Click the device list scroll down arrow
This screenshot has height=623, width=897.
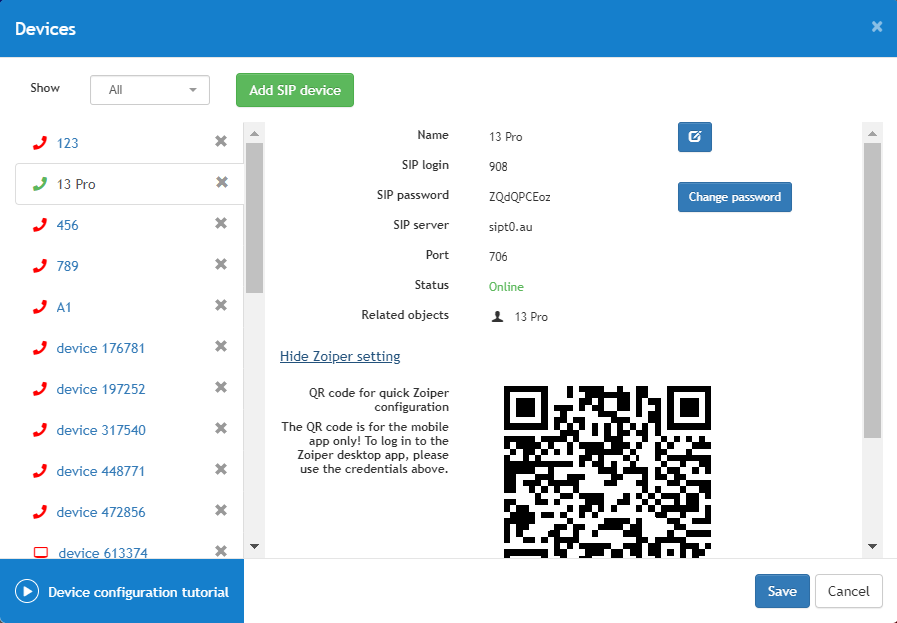[255, 546]
